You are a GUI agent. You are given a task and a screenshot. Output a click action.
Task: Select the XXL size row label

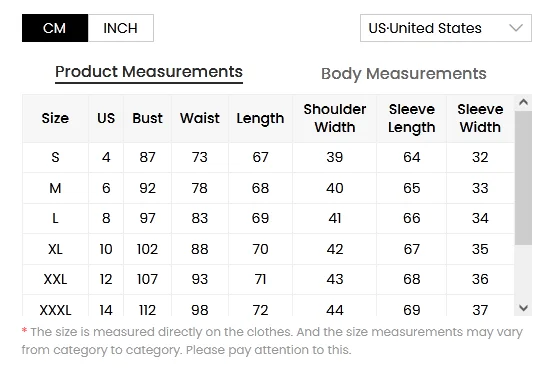click(x=55, y=279)
